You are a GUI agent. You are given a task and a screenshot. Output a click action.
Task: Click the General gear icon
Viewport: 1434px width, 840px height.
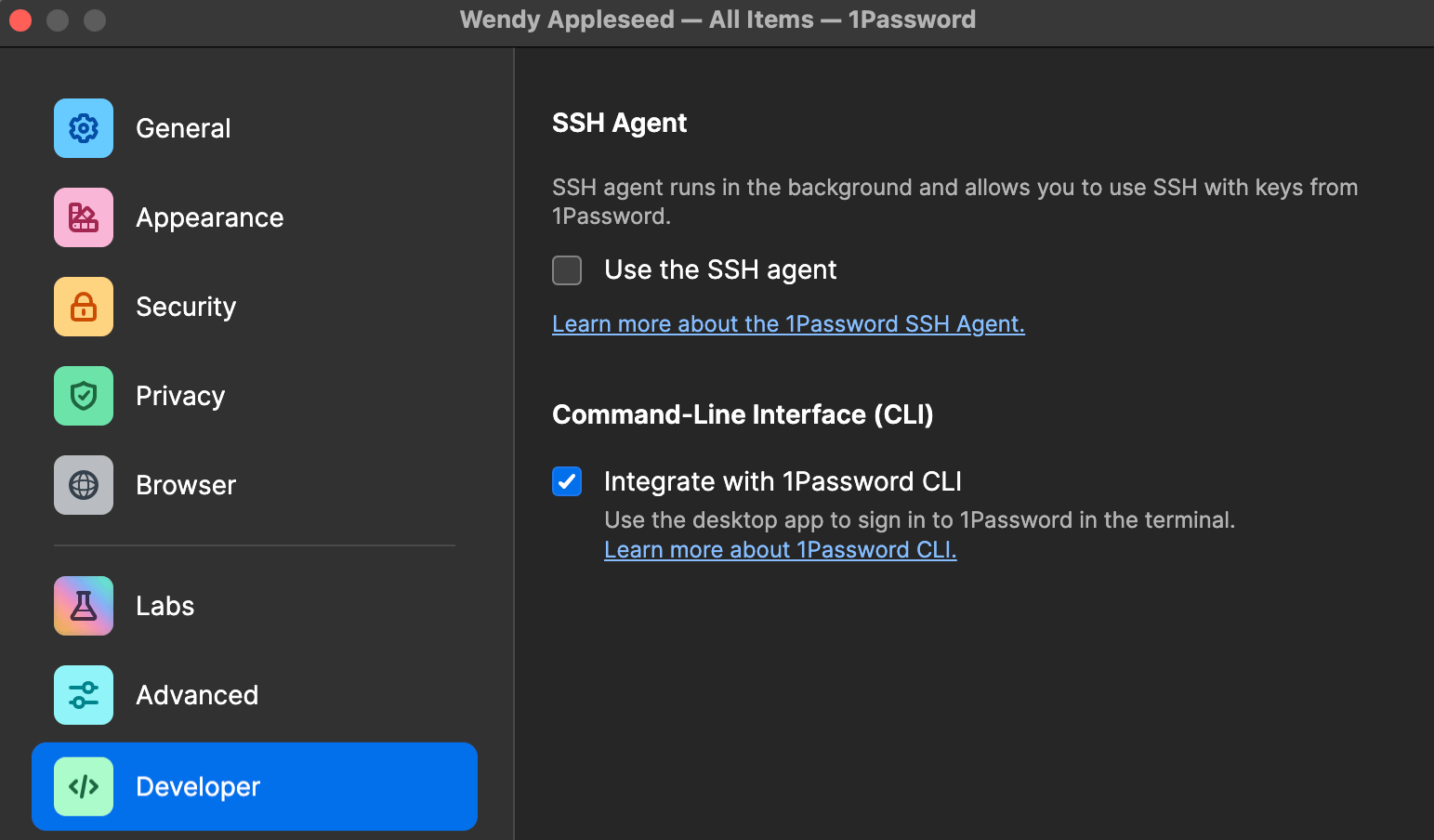click(x=83, y=128)
